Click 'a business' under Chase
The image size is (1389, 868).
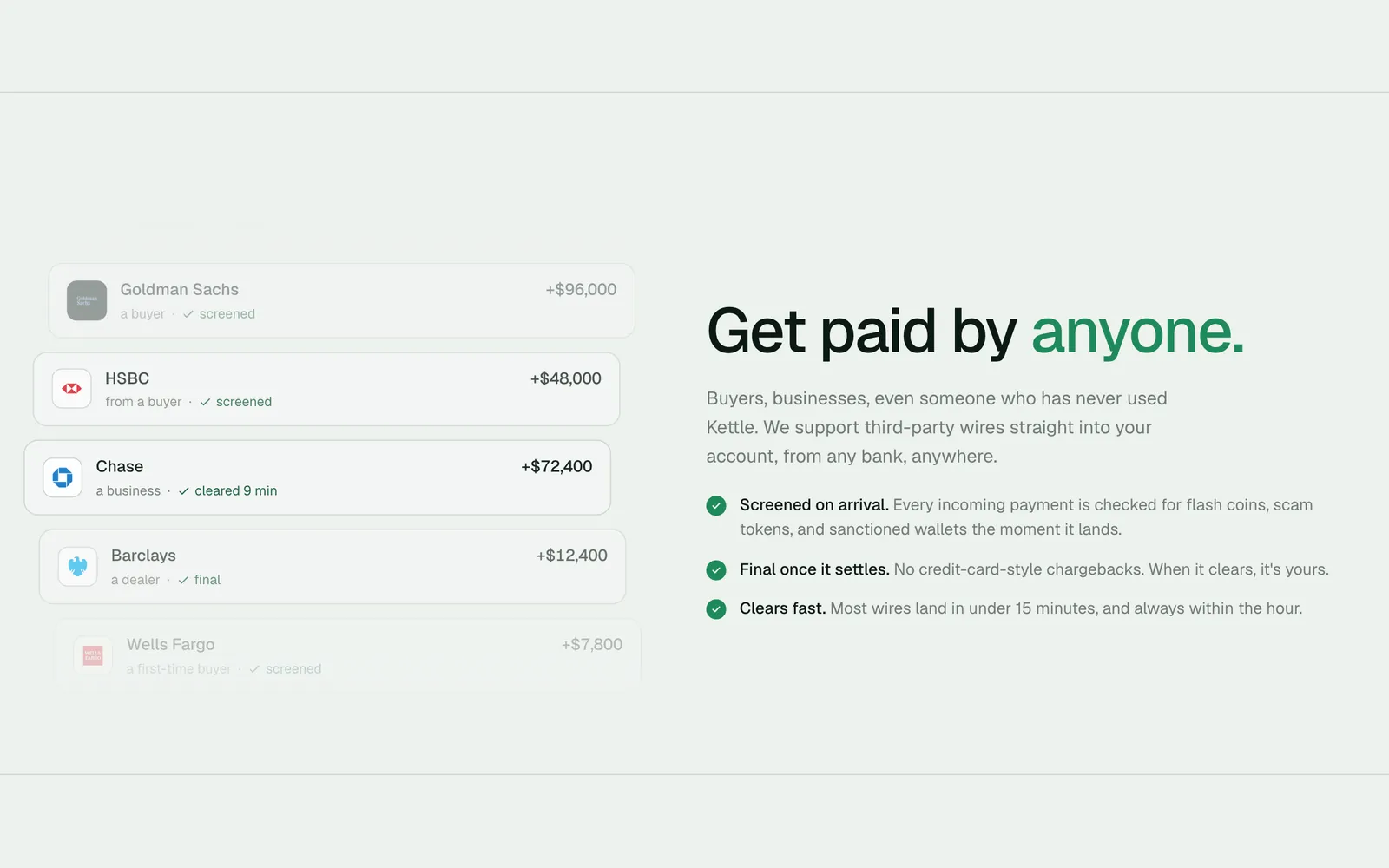click(x=128, y=491)
